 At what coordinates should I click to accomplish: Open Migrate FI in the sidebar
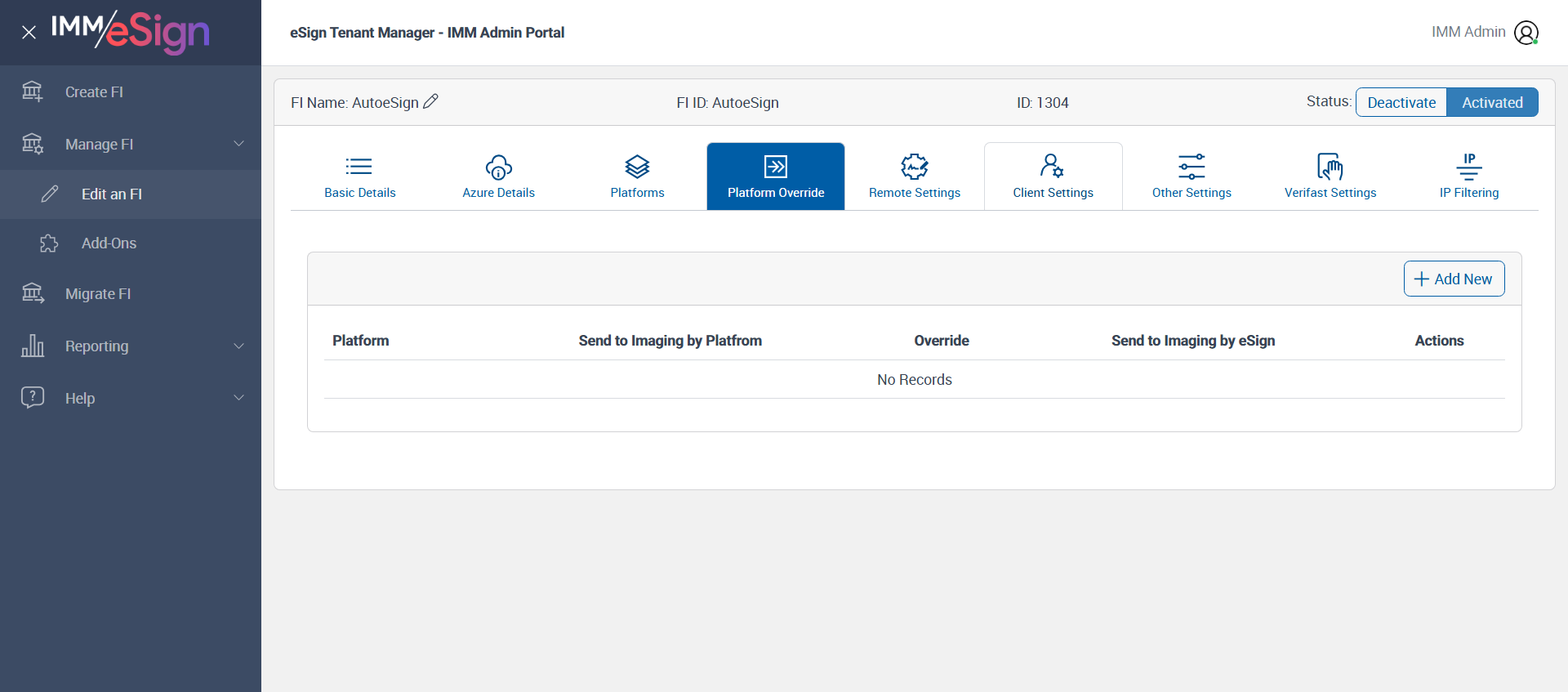131,293
